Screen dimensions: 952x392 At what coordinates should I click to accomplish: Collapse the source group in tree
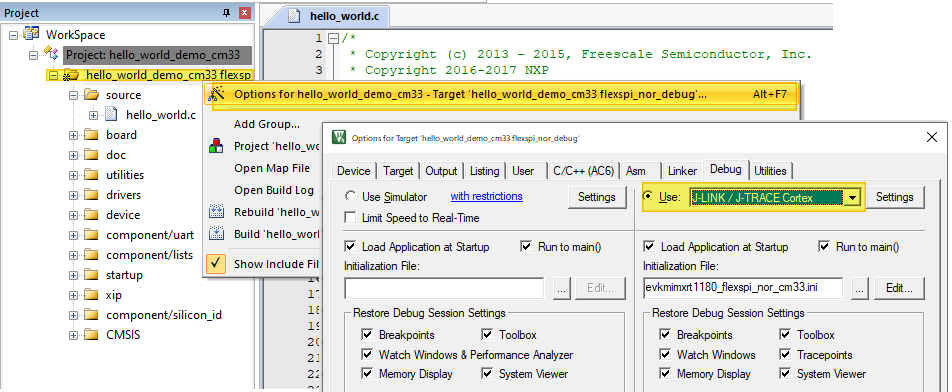[x=74, y=95]
